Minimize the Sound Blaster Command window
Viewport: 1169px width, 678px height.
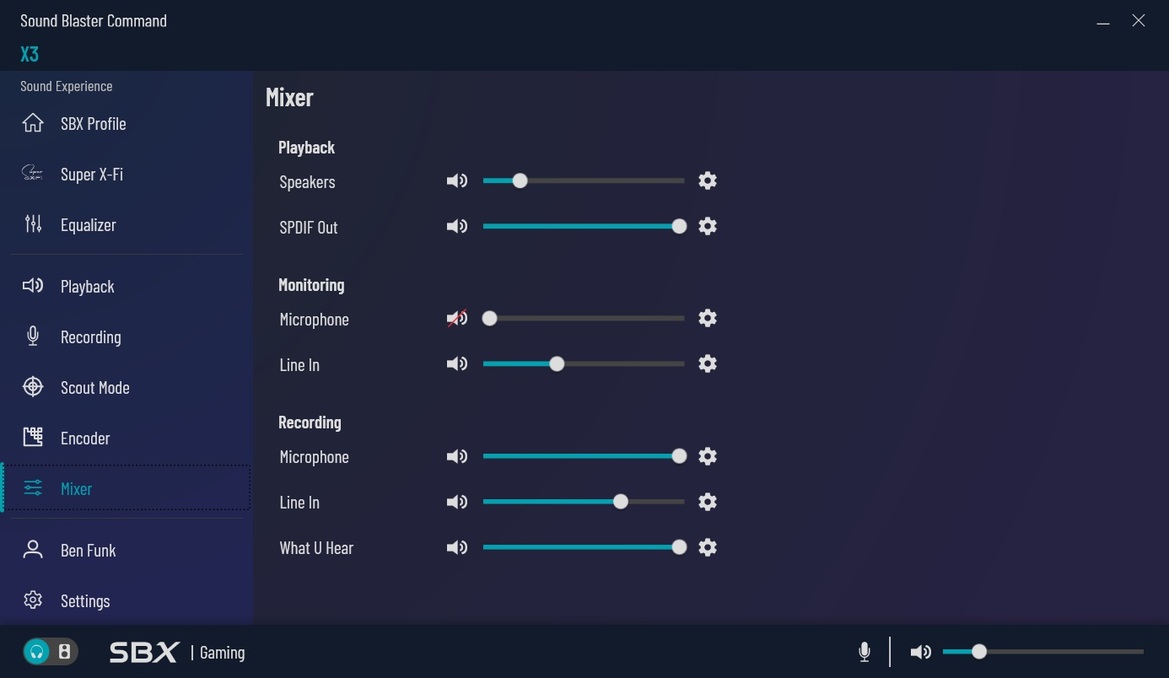[1103, 21]
